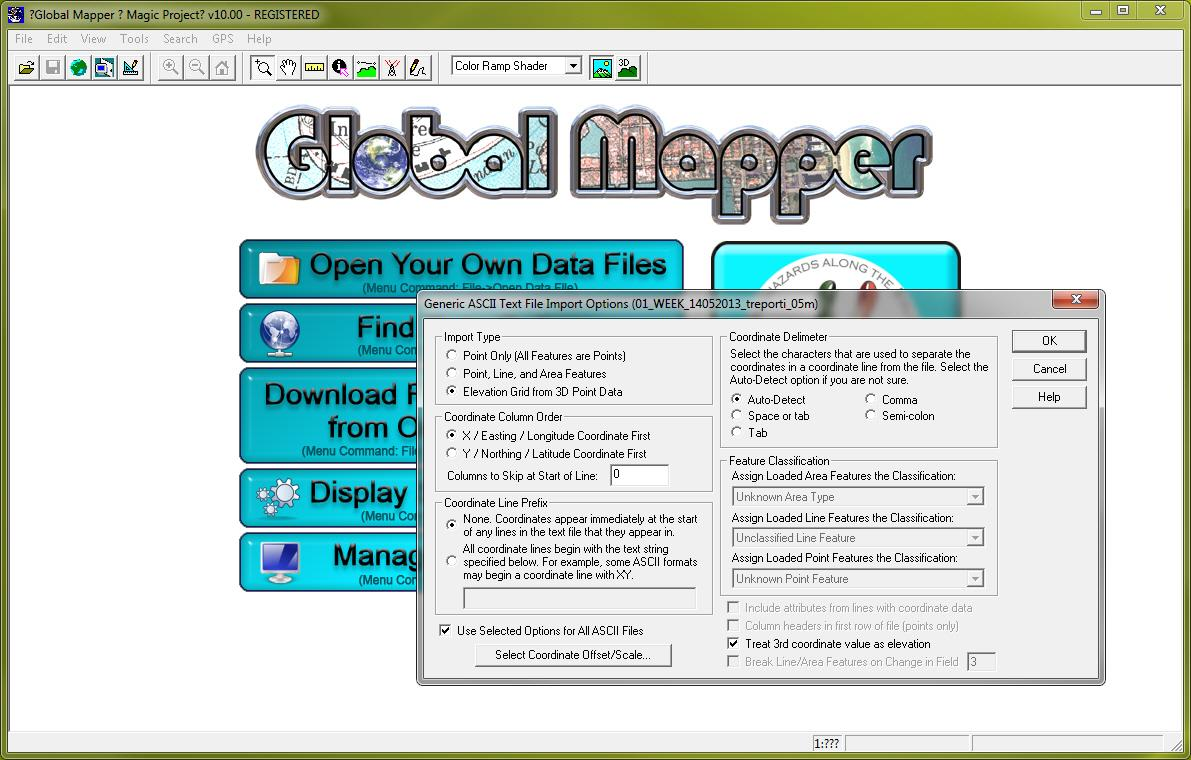Open the GPS menu

pos(223,39)
